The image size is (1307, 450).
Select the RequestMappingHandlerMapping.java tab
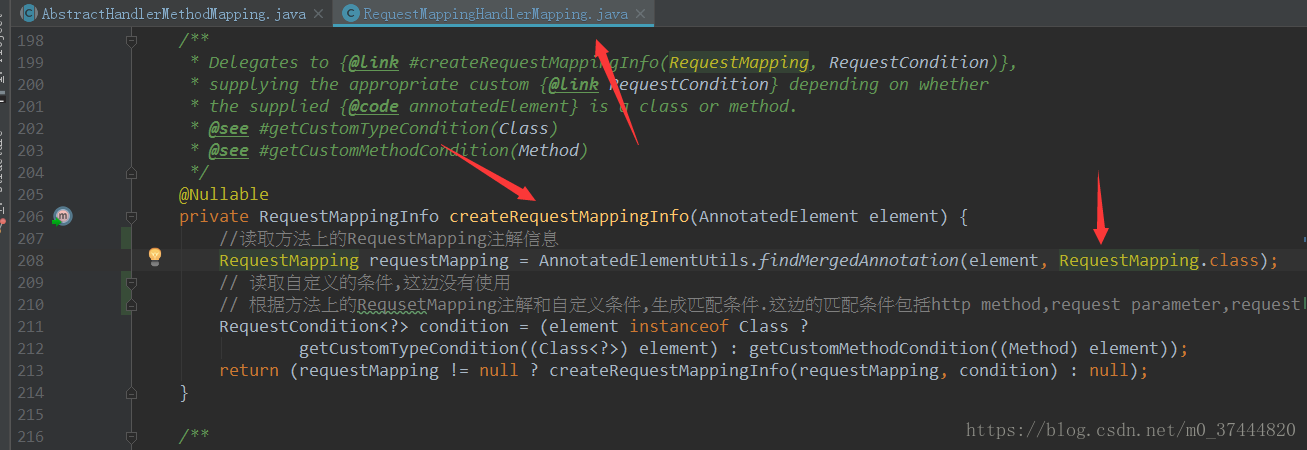tap(495, 14)
